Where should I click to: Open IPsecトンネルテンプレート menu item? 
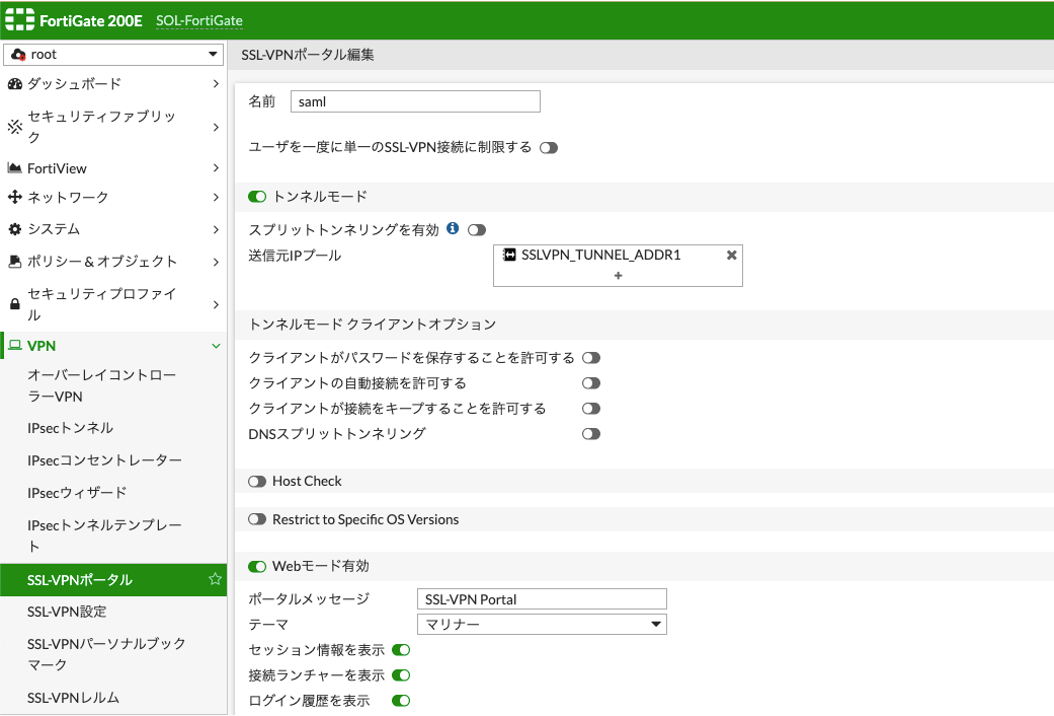pos(113,535)
